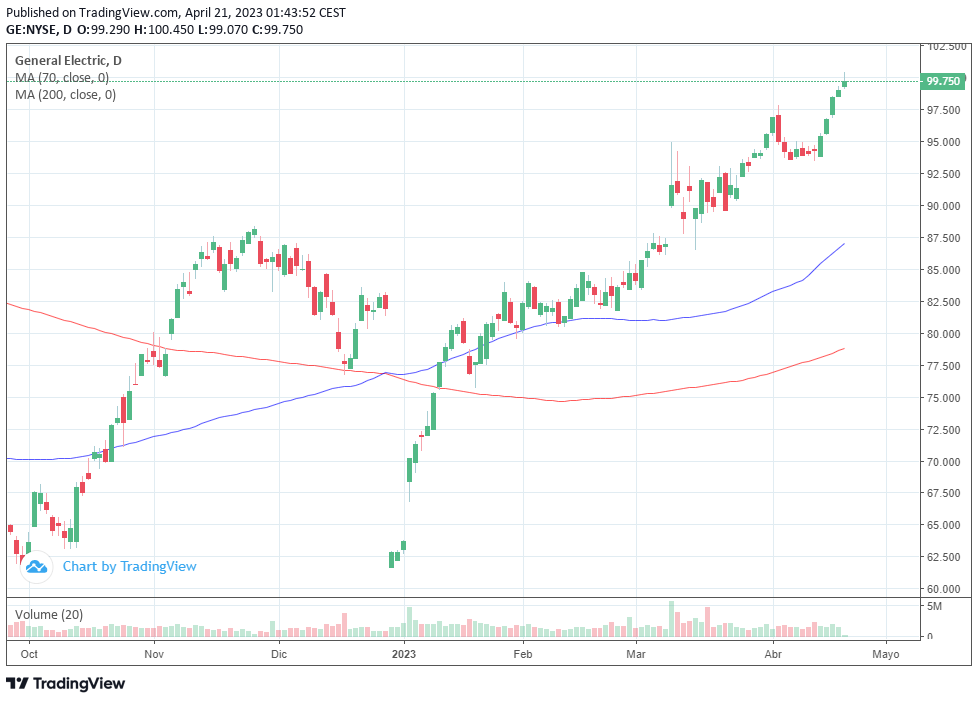The image size is (978, 702).
Task: Open the 'Chart by TradingView' link
Action: [130, 566]
